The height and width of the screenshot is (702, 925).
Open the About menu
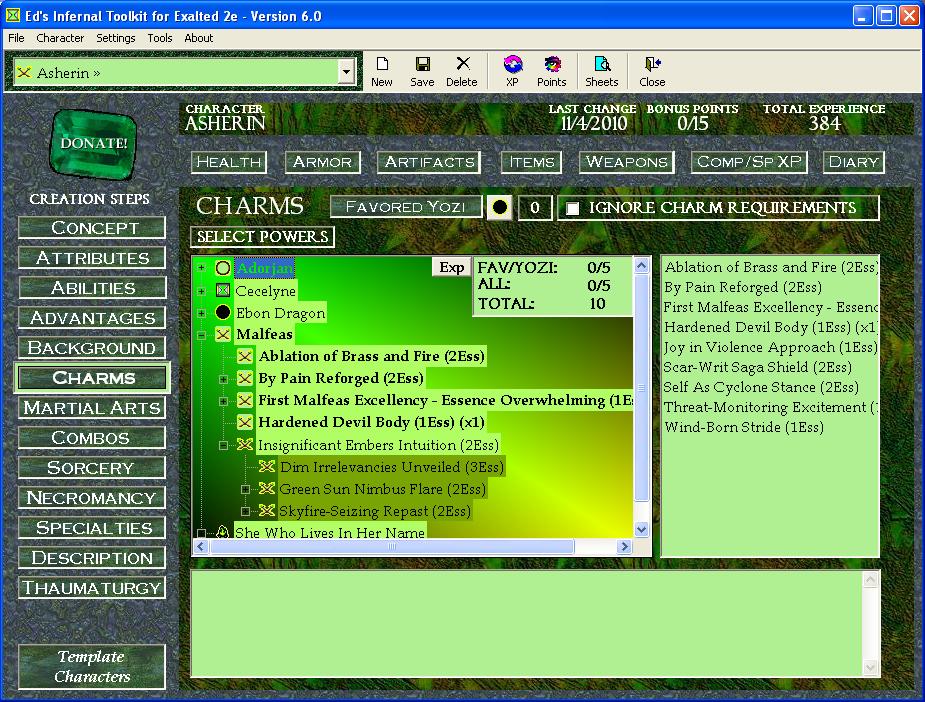point(199,38)
